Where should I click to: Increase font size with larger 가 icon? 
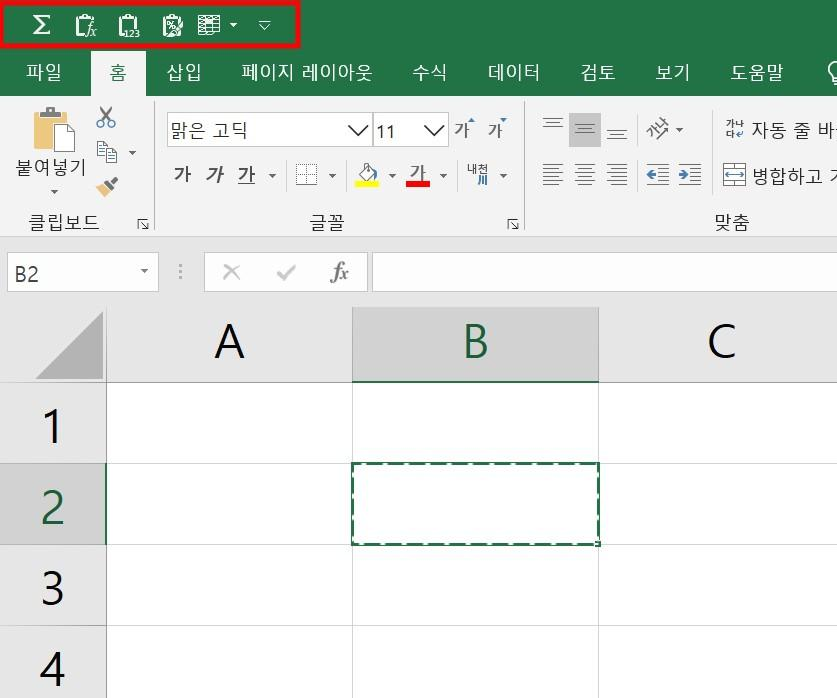(464, 129)
